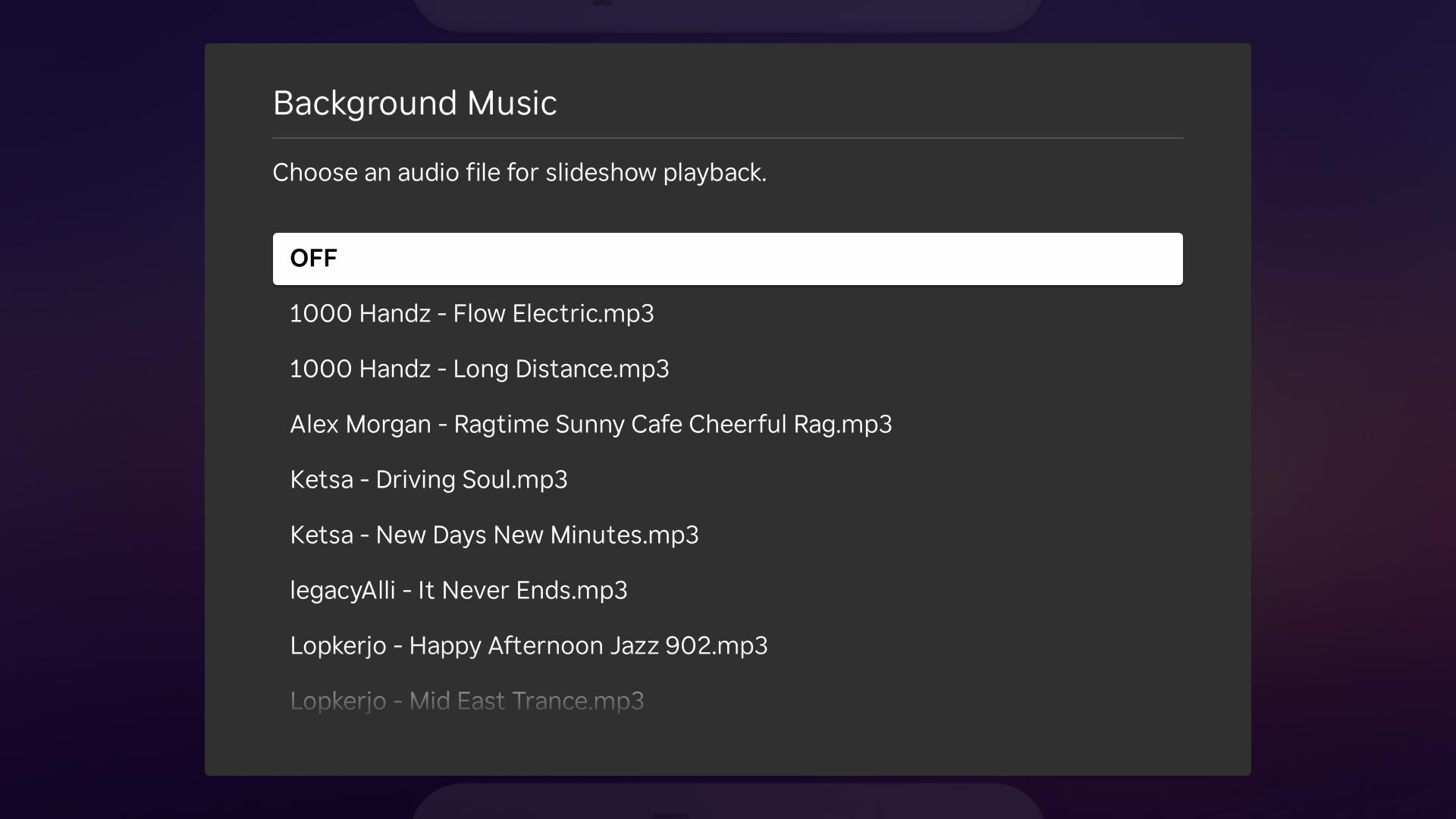Choose 1000 Handz - Flow Electric.mp3

728,314
